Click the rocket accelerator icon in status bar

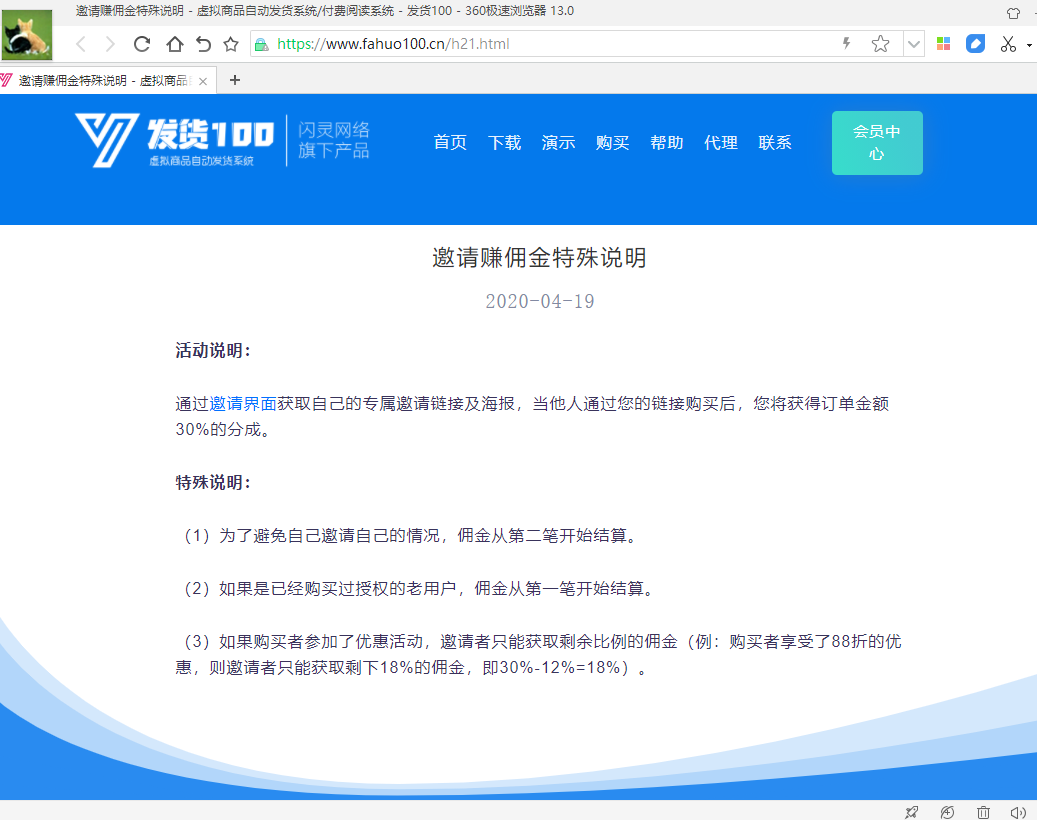click(x=911, y=812)
